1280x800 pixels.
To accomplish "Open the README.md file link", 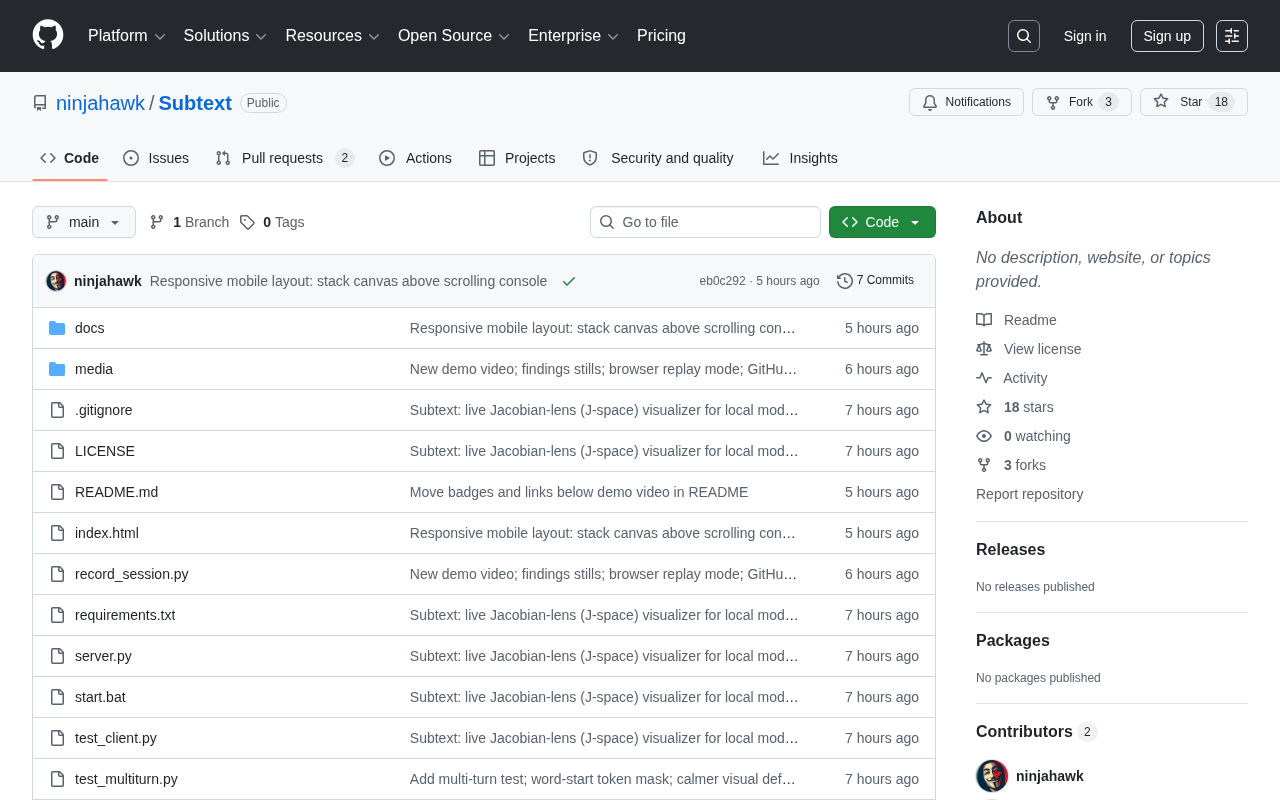I will pyautogui.click(x=116, y=492).
